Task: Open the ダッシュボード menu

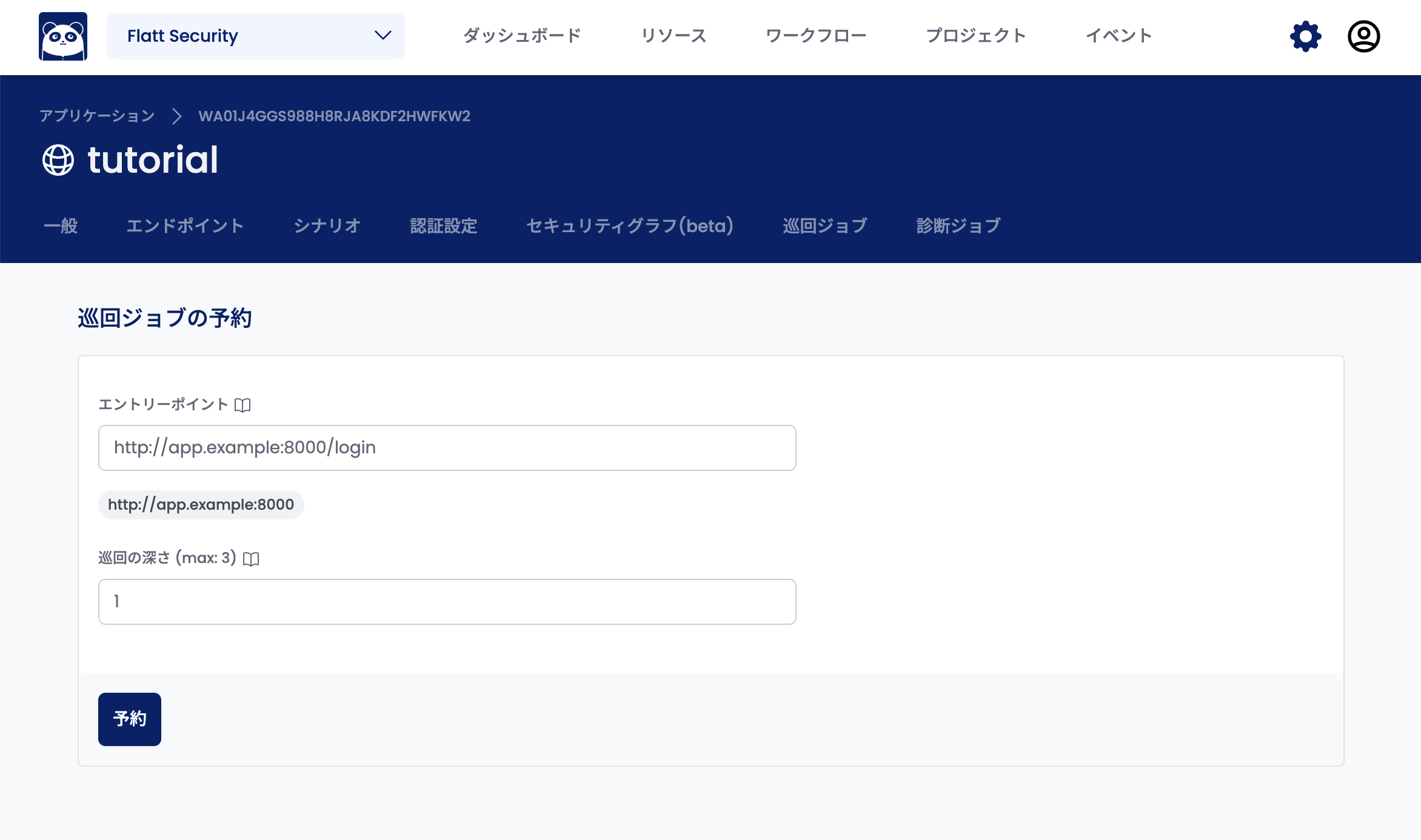Action: 522,36
